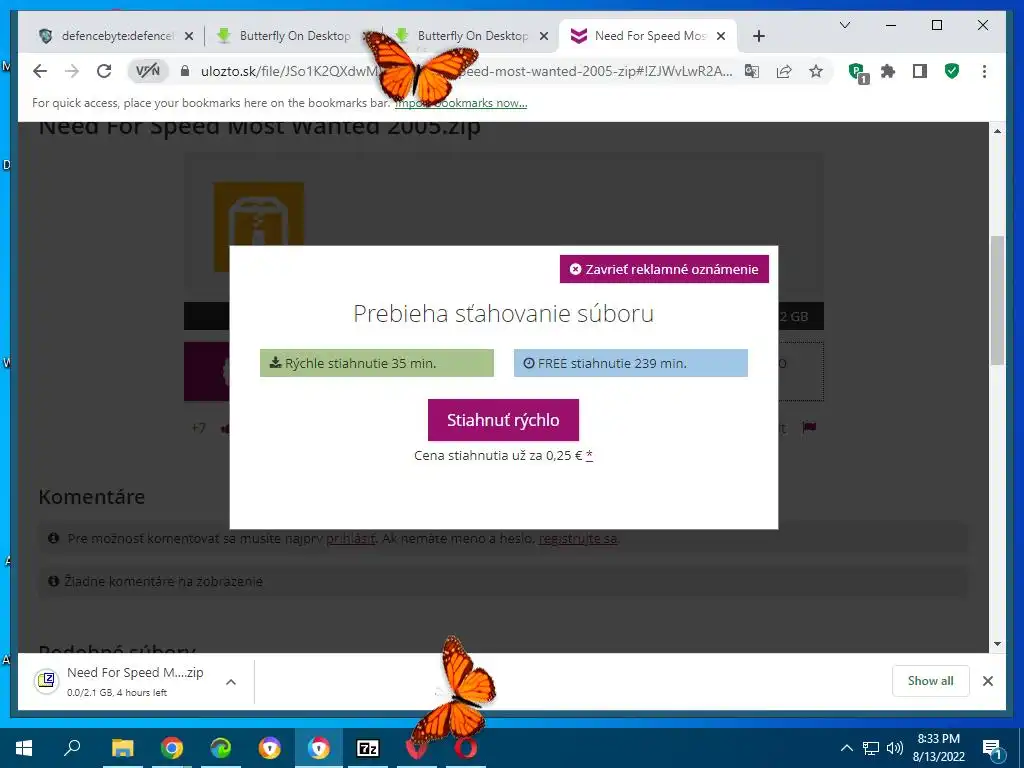Click the page vertical scrollbar thumb
The height and width of the screenshot is (768, 1024).
click(x=997, y=300)
